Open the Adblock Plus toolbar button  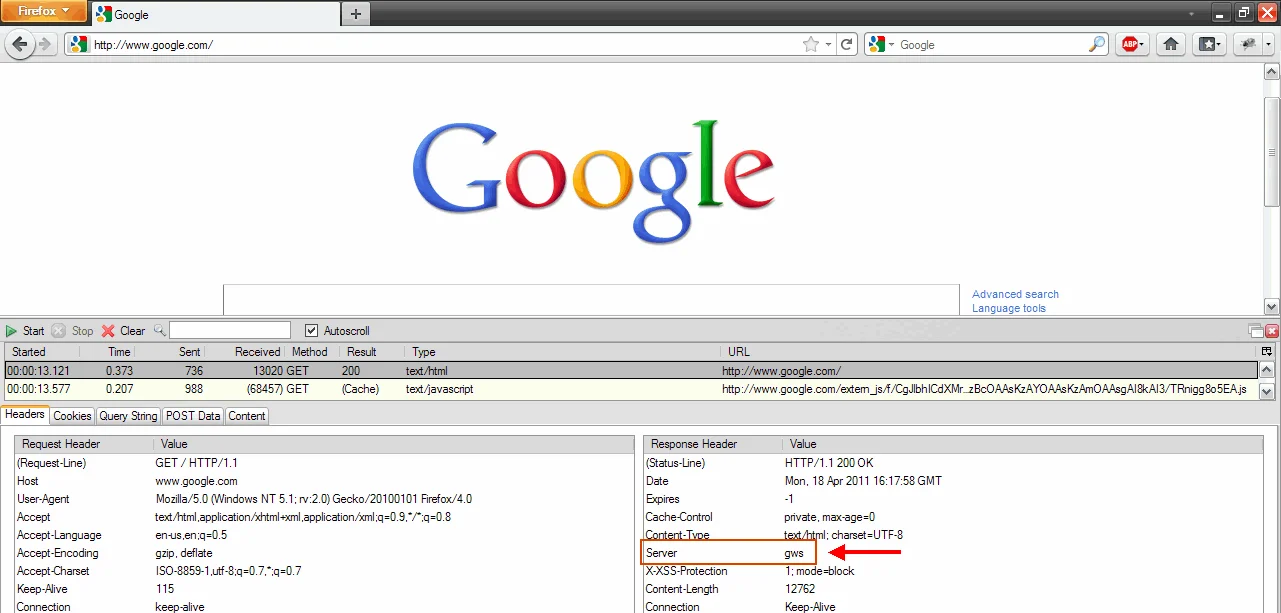(x=1132, y=44)
